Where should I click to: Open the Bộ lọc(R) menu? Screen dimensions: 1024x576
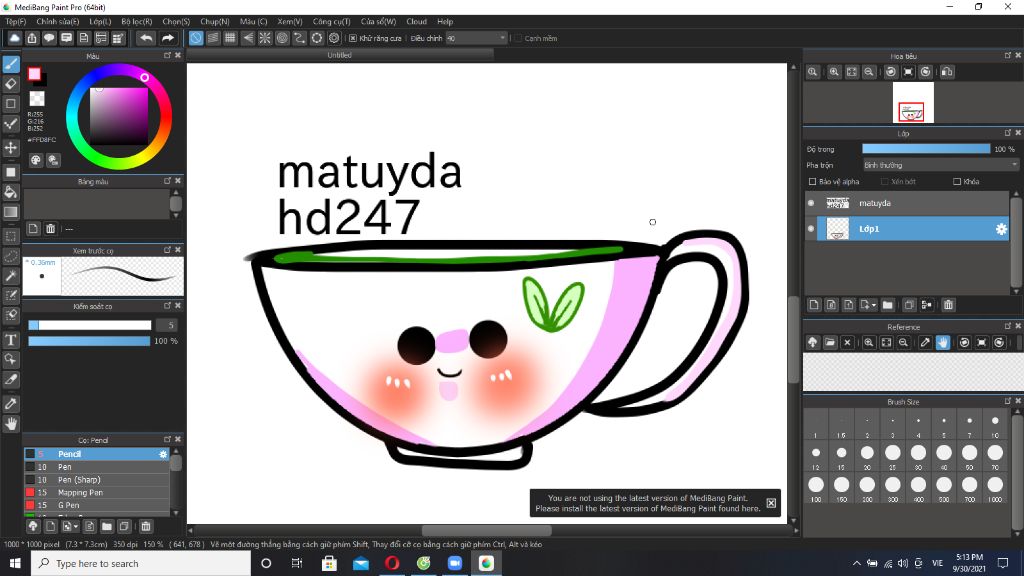136,22
